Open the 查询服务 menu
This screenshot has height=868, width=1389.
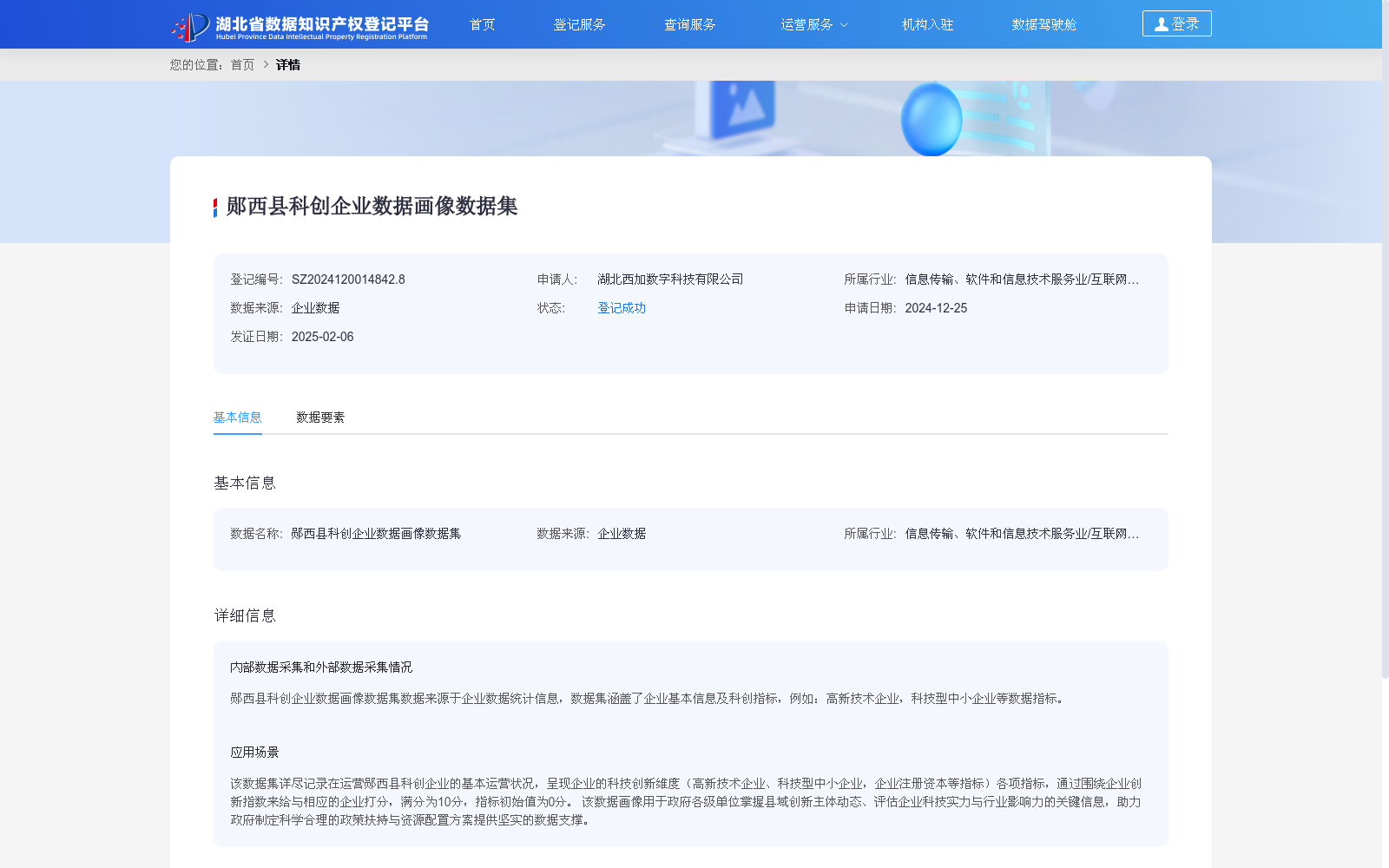(689, 24)
